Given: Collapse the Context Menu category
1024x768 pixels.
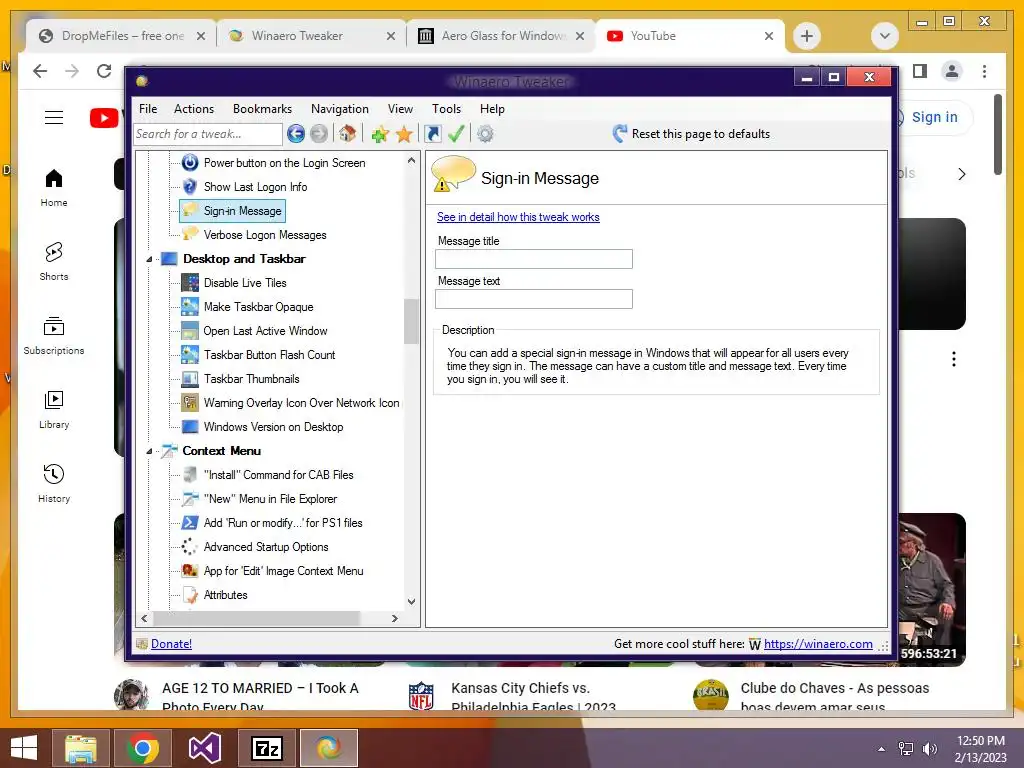Looking at the screenshot, I should (x=149, y=451).
